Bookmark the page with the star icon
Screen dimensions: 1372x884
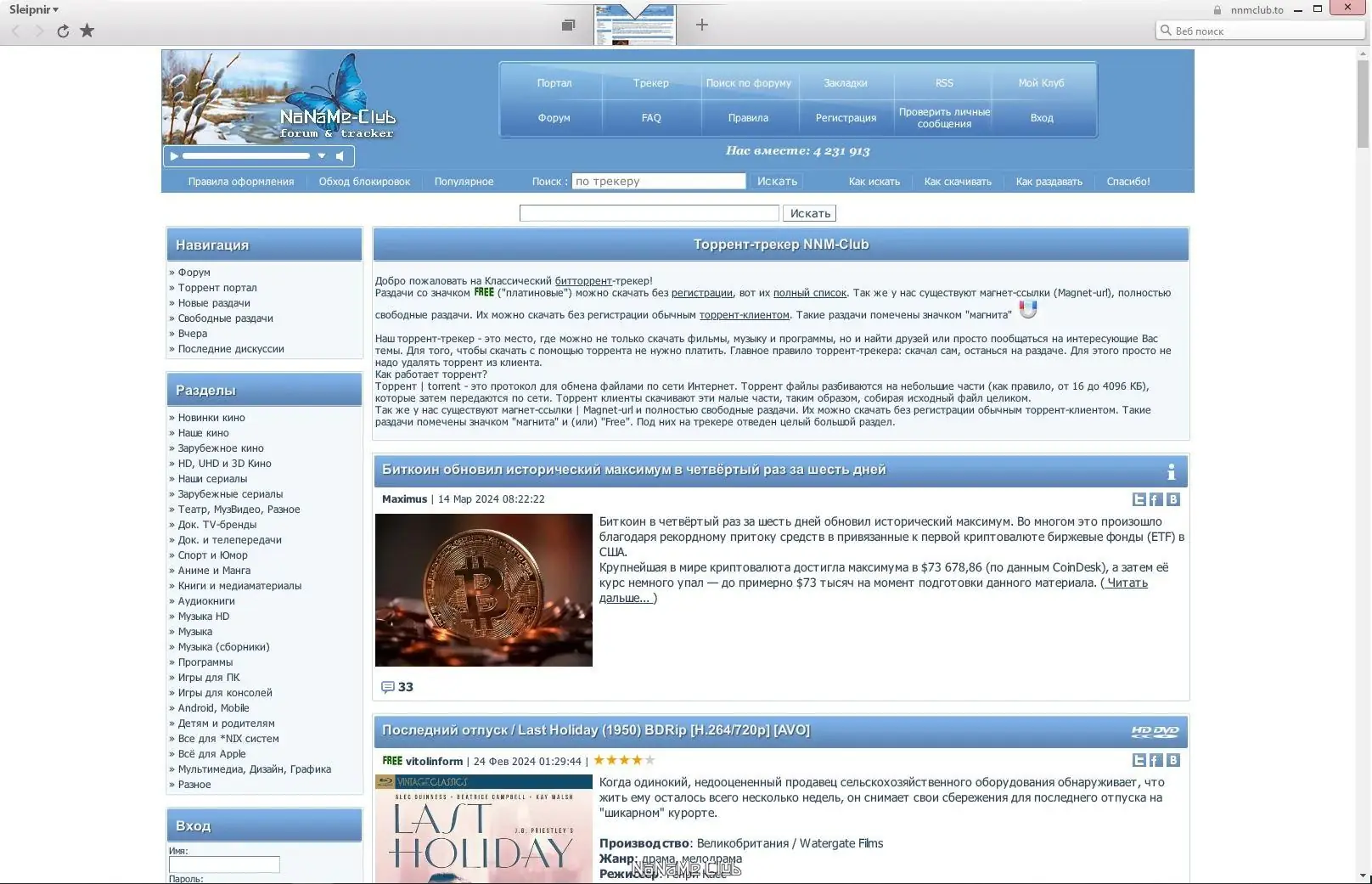coord(87,31)
